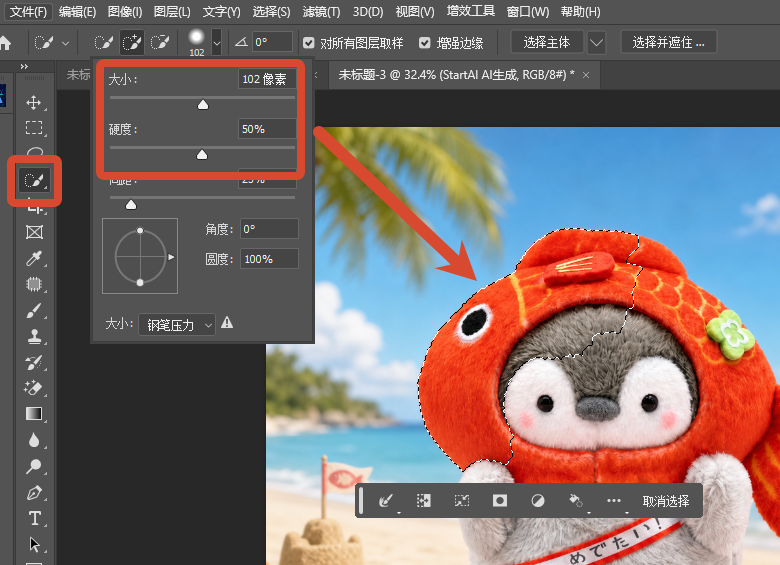Open the 图像(I) menu
780x565 pixels.
point(125,11)
